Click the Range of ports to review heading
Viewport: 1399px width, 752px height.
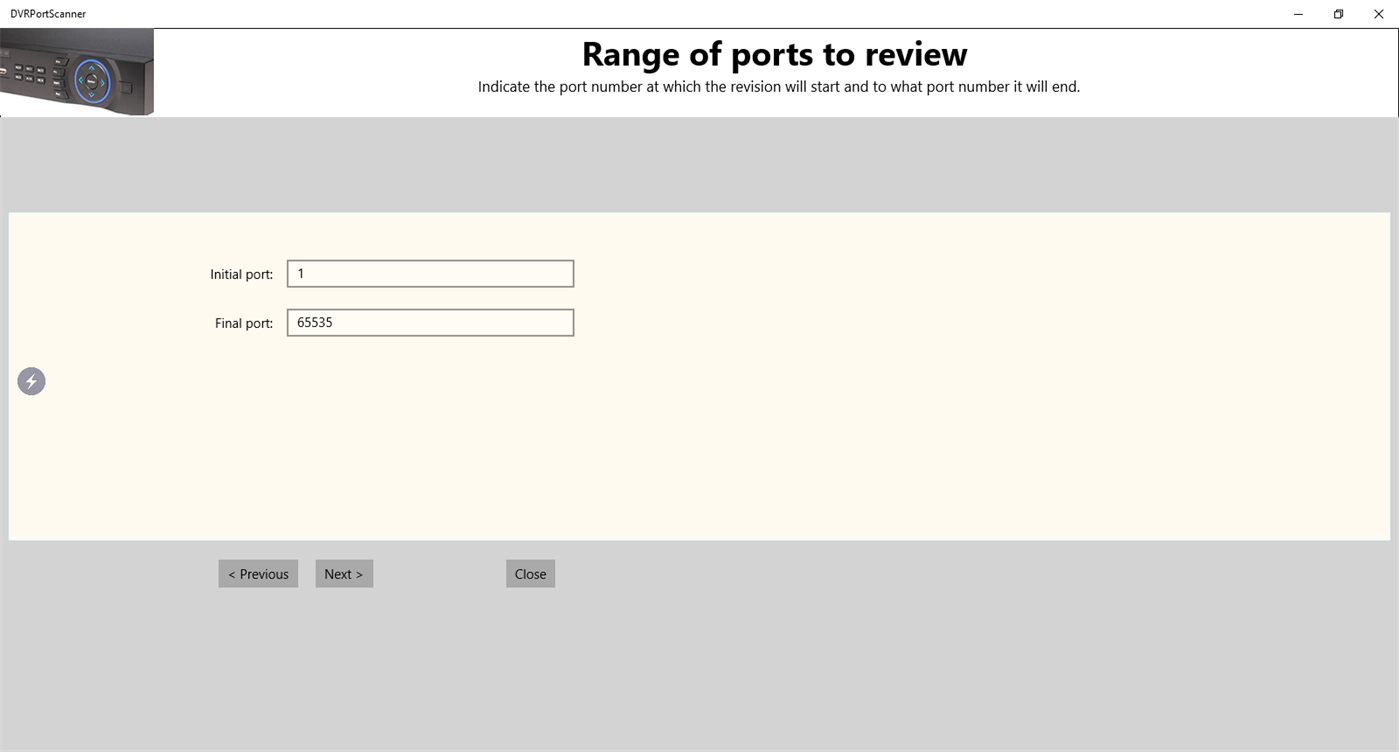tap(773, 54)
